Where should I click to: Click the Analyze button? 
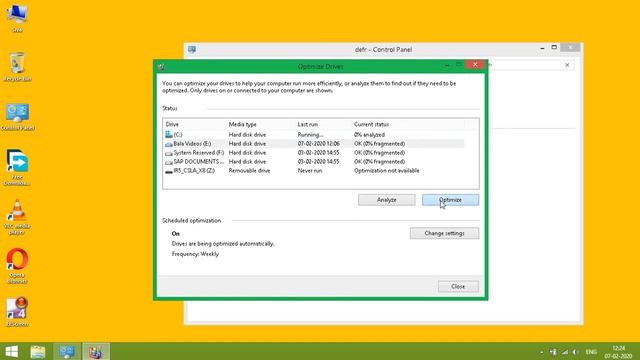click(387, 200)
